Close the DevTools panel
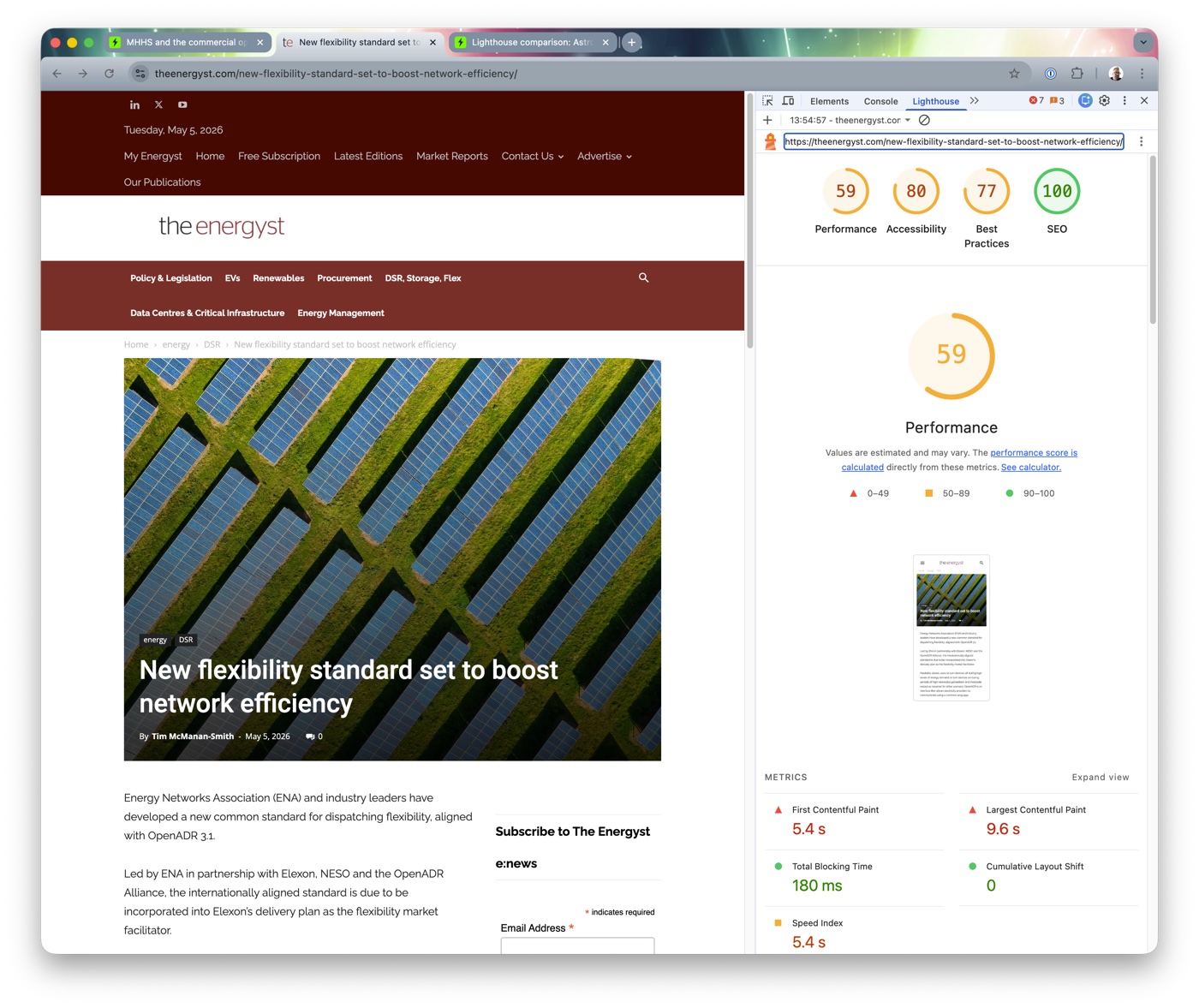The image size is (1199, 1008). 1144,101
